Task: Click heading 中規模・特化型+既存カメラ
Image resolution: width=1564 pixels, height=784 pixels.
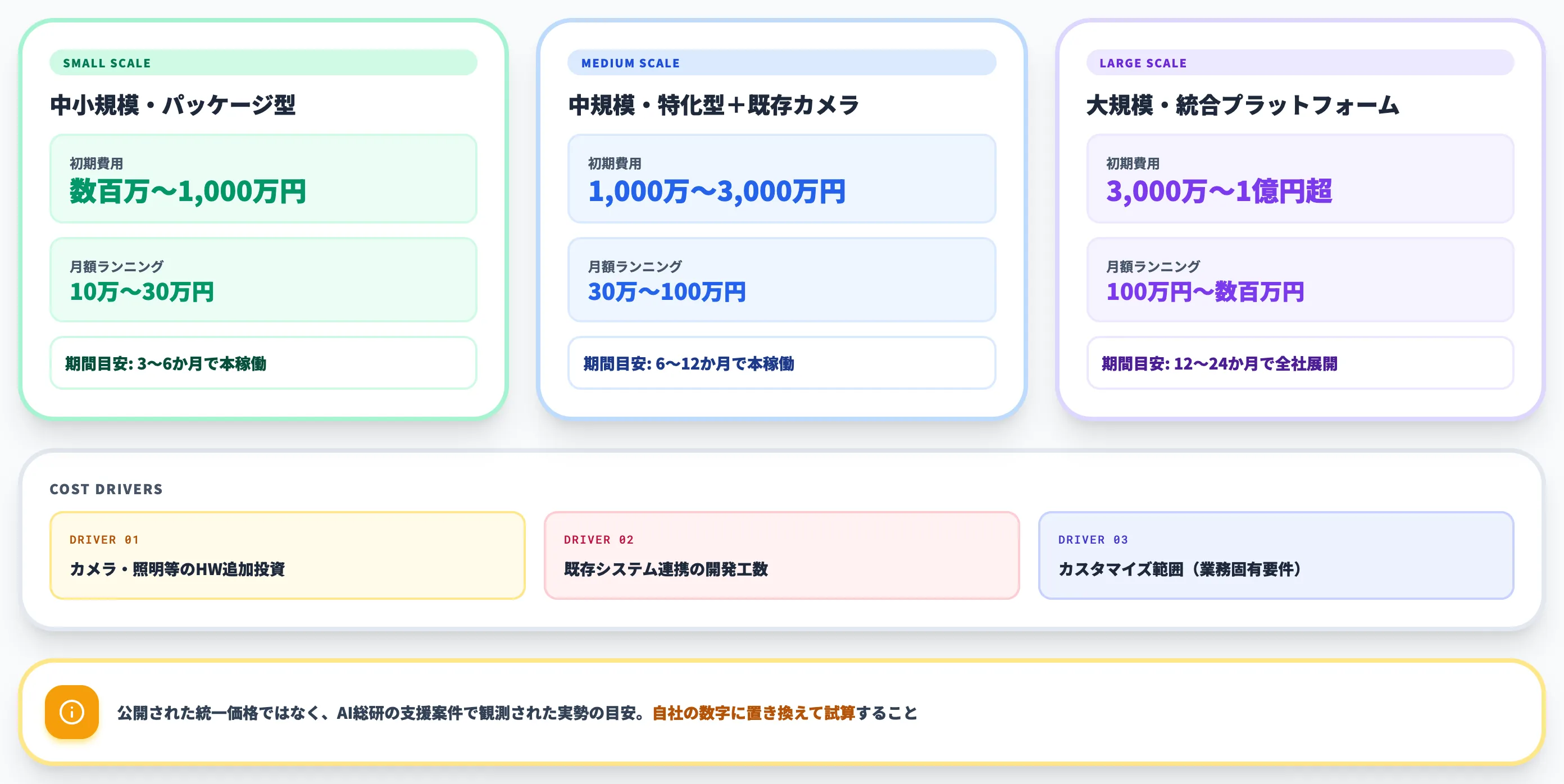Action: [714, 105]
